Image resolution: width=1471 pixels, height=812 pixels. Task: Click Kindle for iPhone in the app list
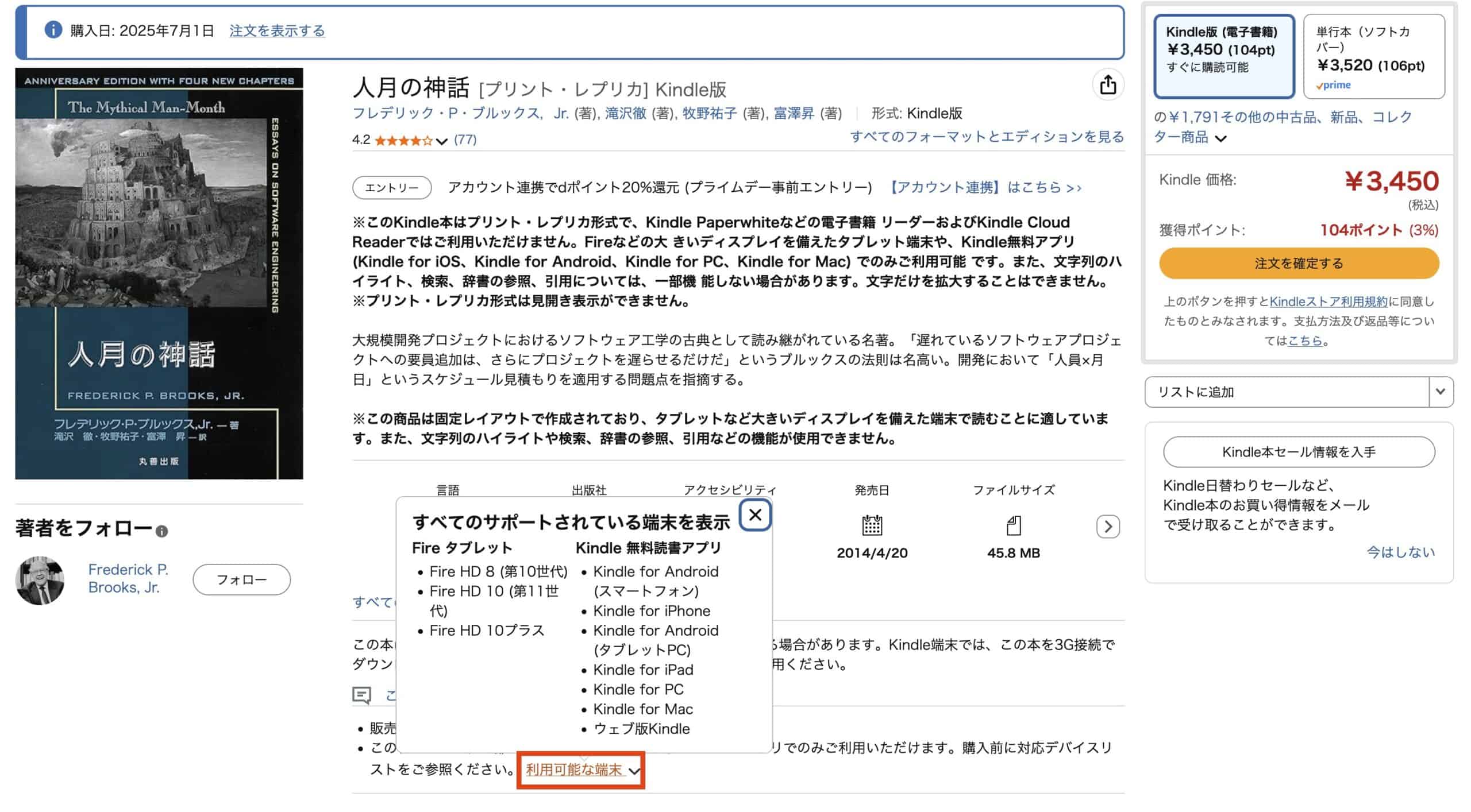pos(652,610)
